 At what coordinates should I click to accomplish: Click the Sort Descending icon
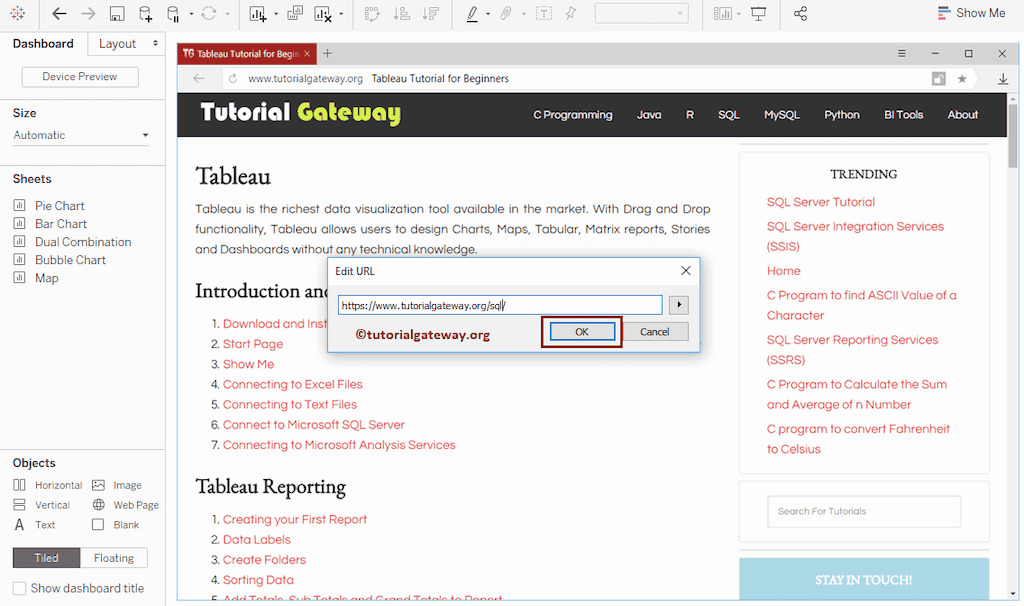(x=430, y=14)
